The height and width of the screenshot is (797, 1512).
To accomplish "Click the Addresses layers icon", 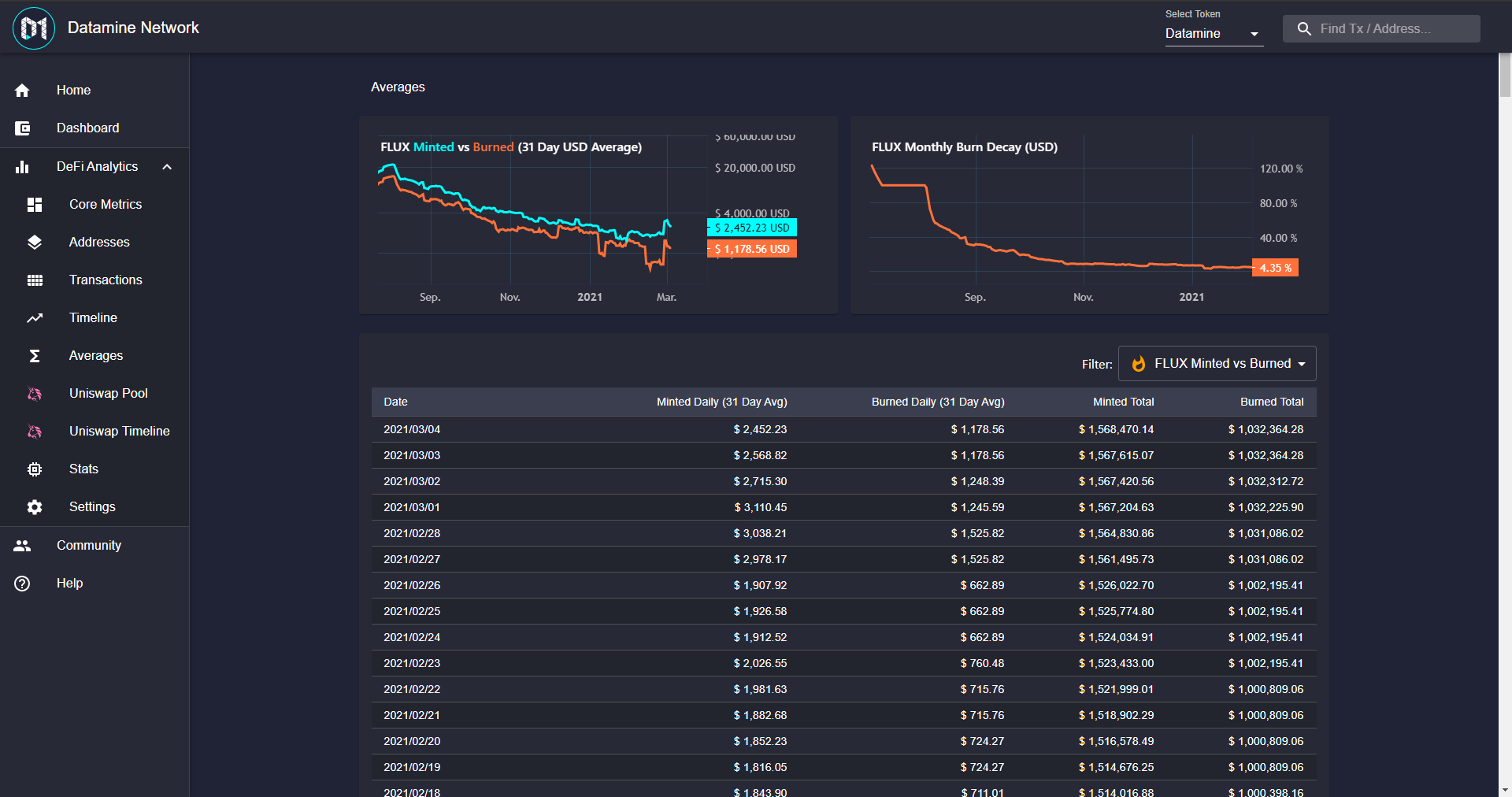I will coord(35,243).
